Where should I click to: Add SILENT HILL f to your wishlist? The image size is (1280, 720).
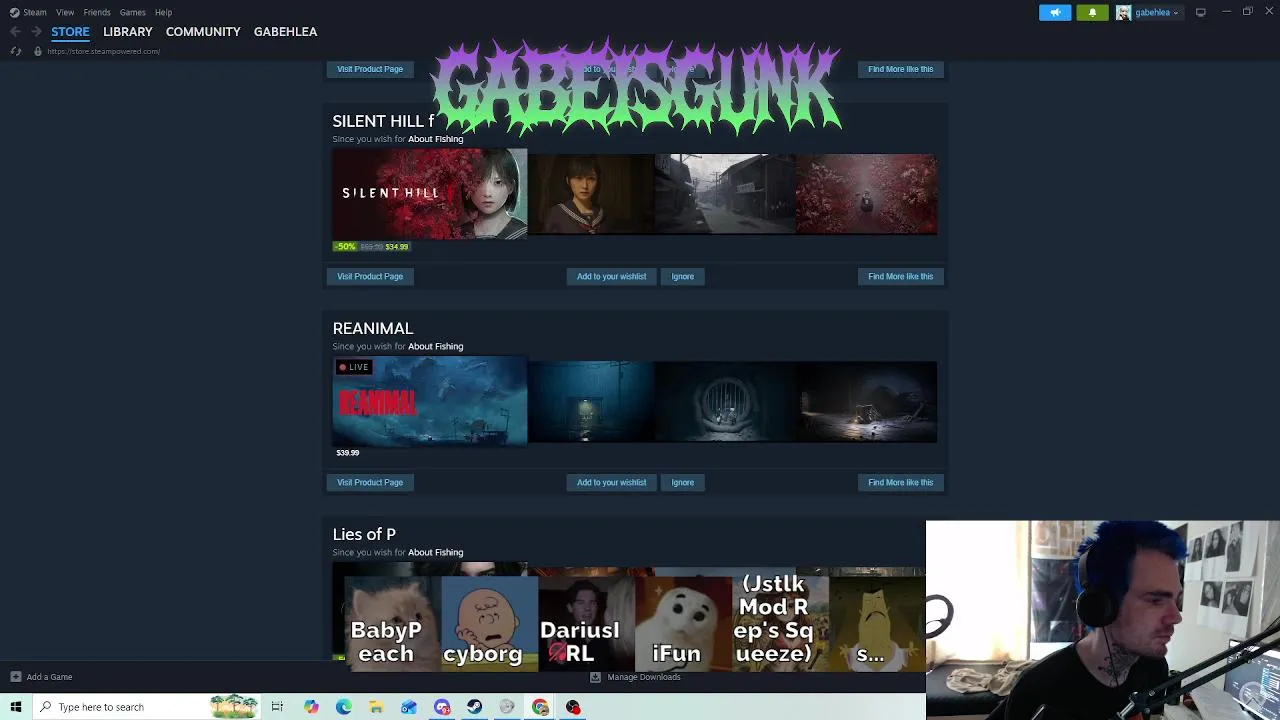611,276
